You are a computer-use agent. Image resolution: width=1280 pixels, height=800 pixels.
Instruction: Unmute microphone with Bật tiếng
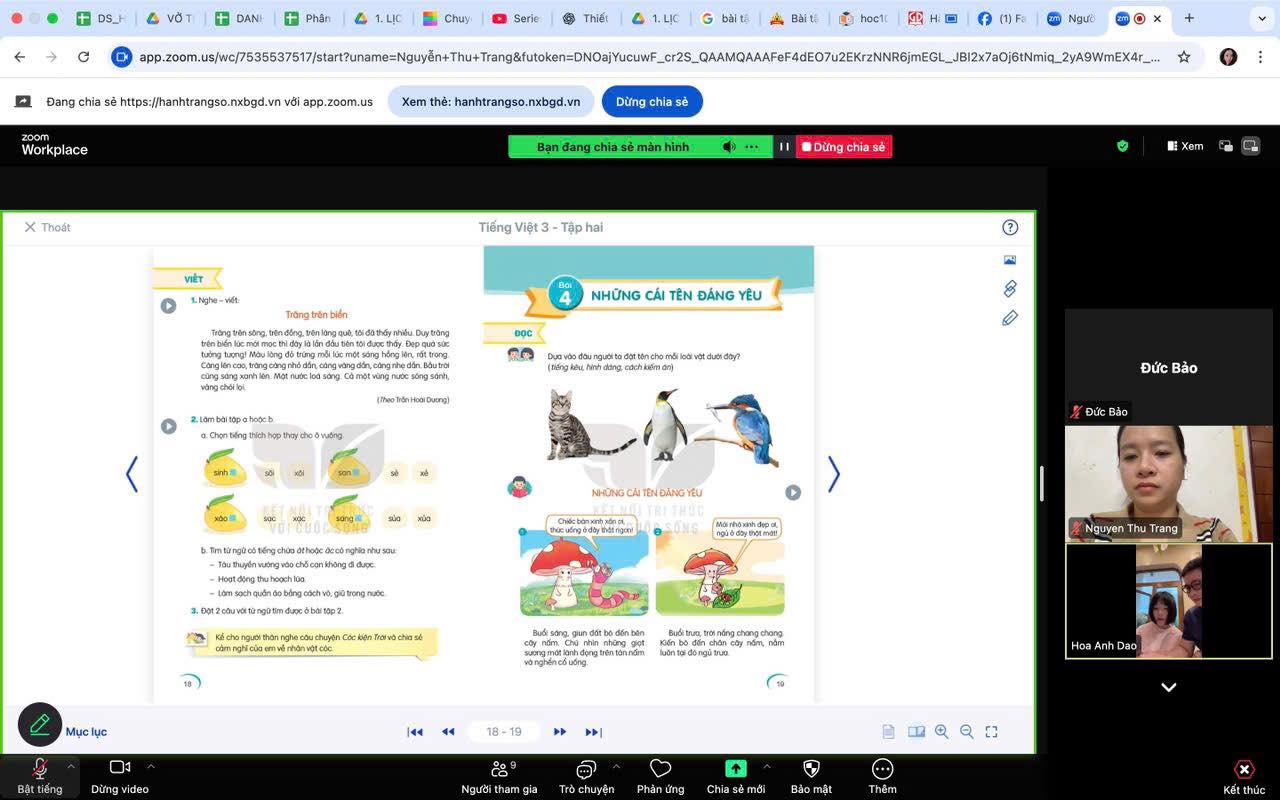point(40,769)
